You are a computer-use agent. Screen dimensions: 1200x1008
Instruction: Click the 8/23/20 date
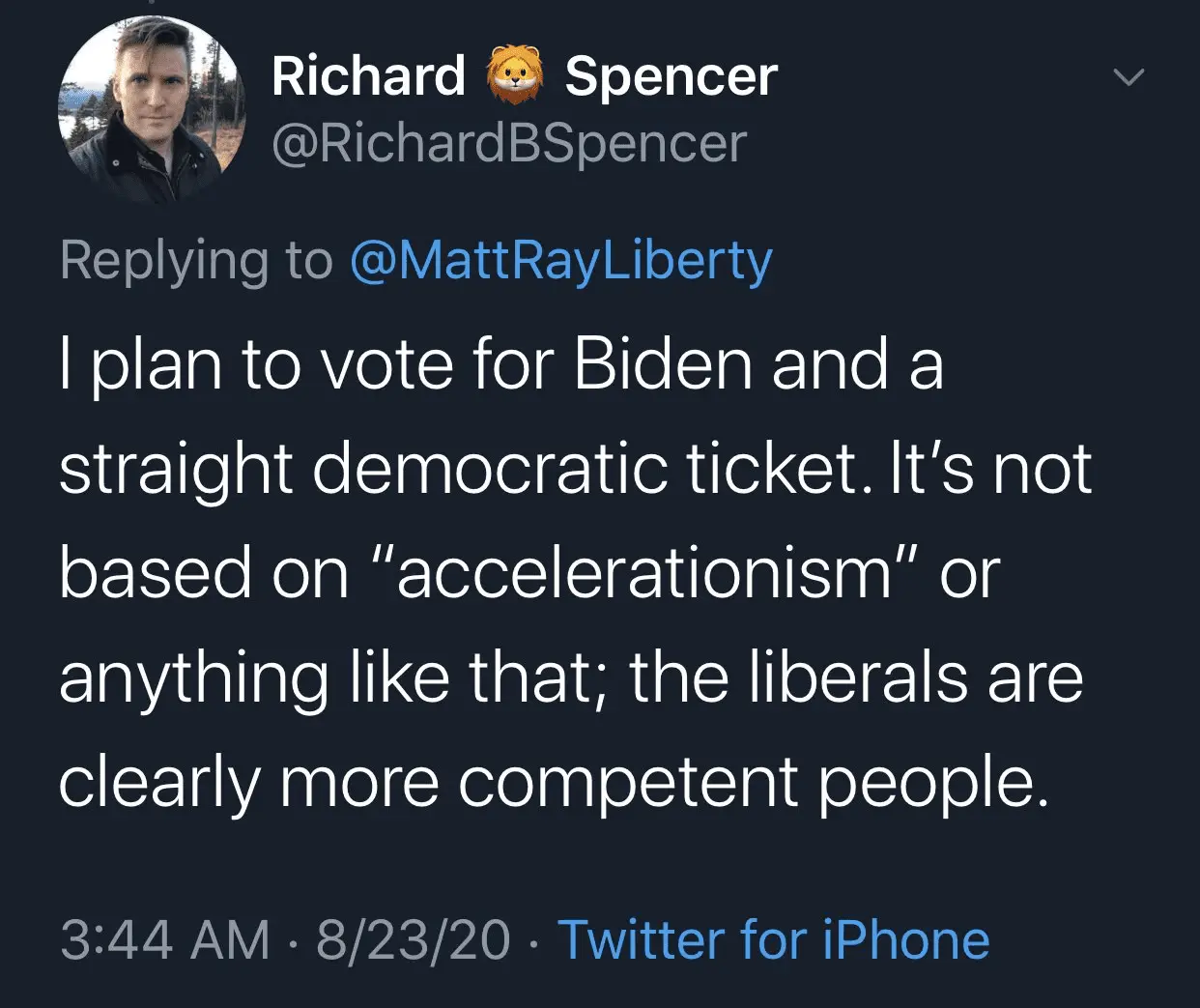(413, 939)
